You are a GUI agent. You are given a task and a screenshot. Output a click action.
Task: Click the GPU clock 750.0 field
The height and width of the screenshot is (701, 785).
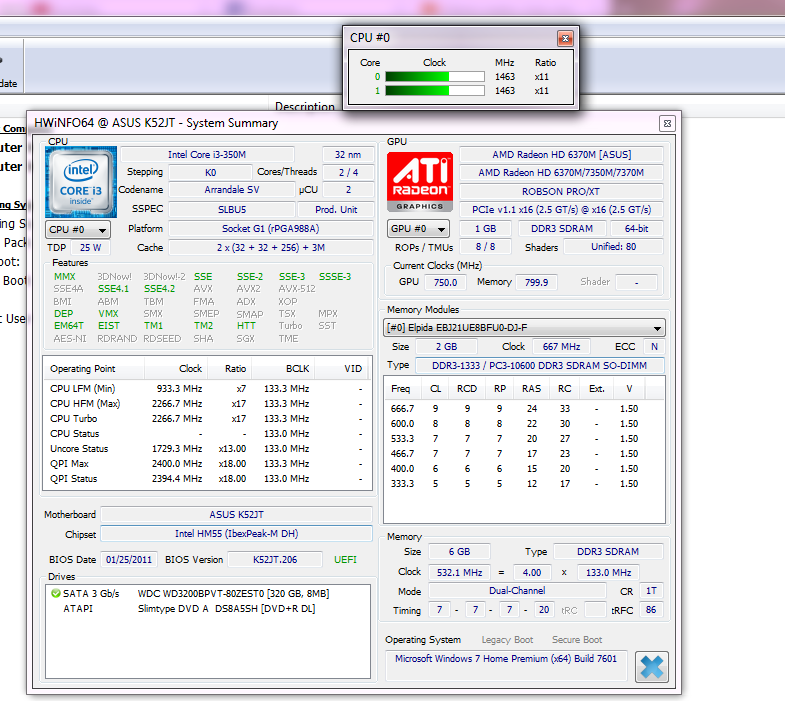(x=446, y=282)
